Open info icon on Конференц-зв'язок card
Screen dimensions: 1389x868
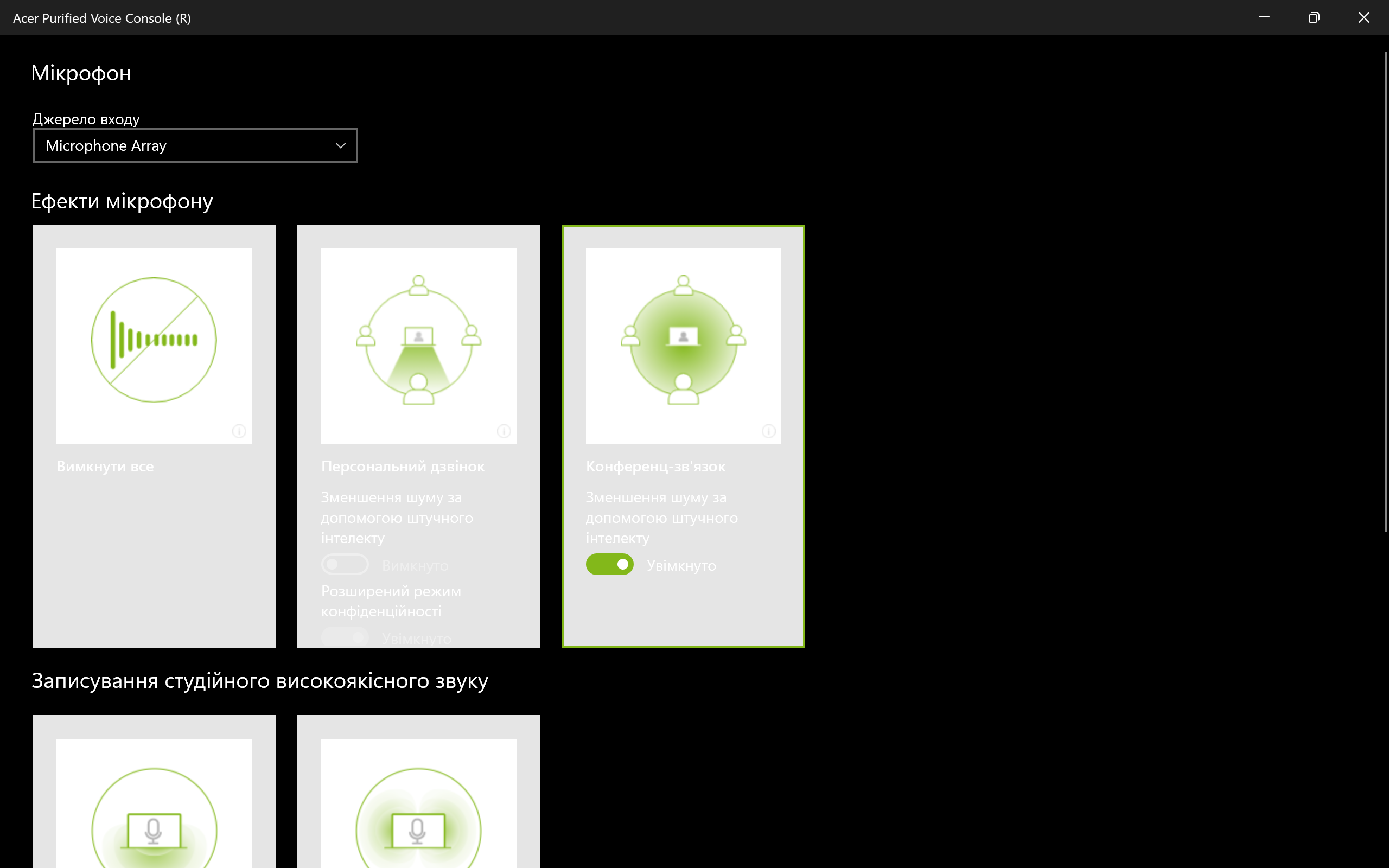point(768,431)
